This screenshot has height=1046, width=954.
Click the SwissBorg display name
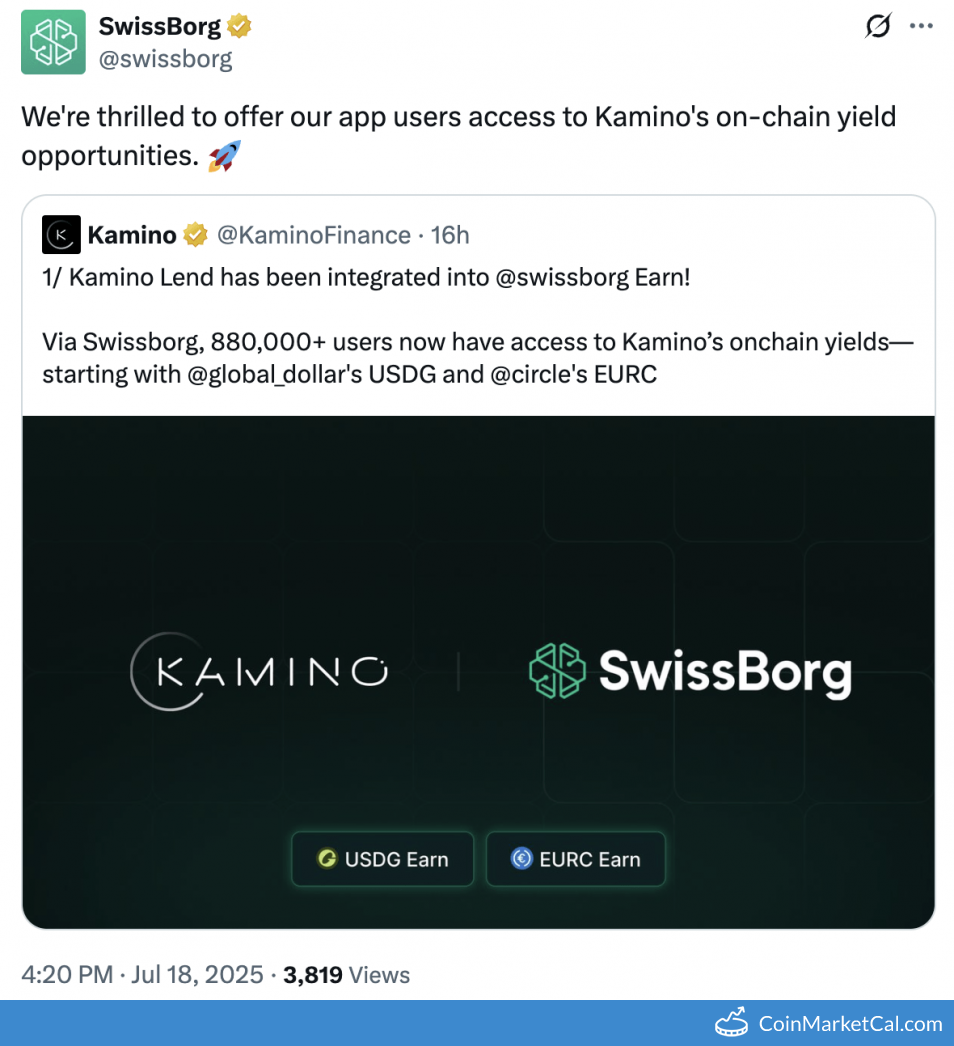coord(160,27)
